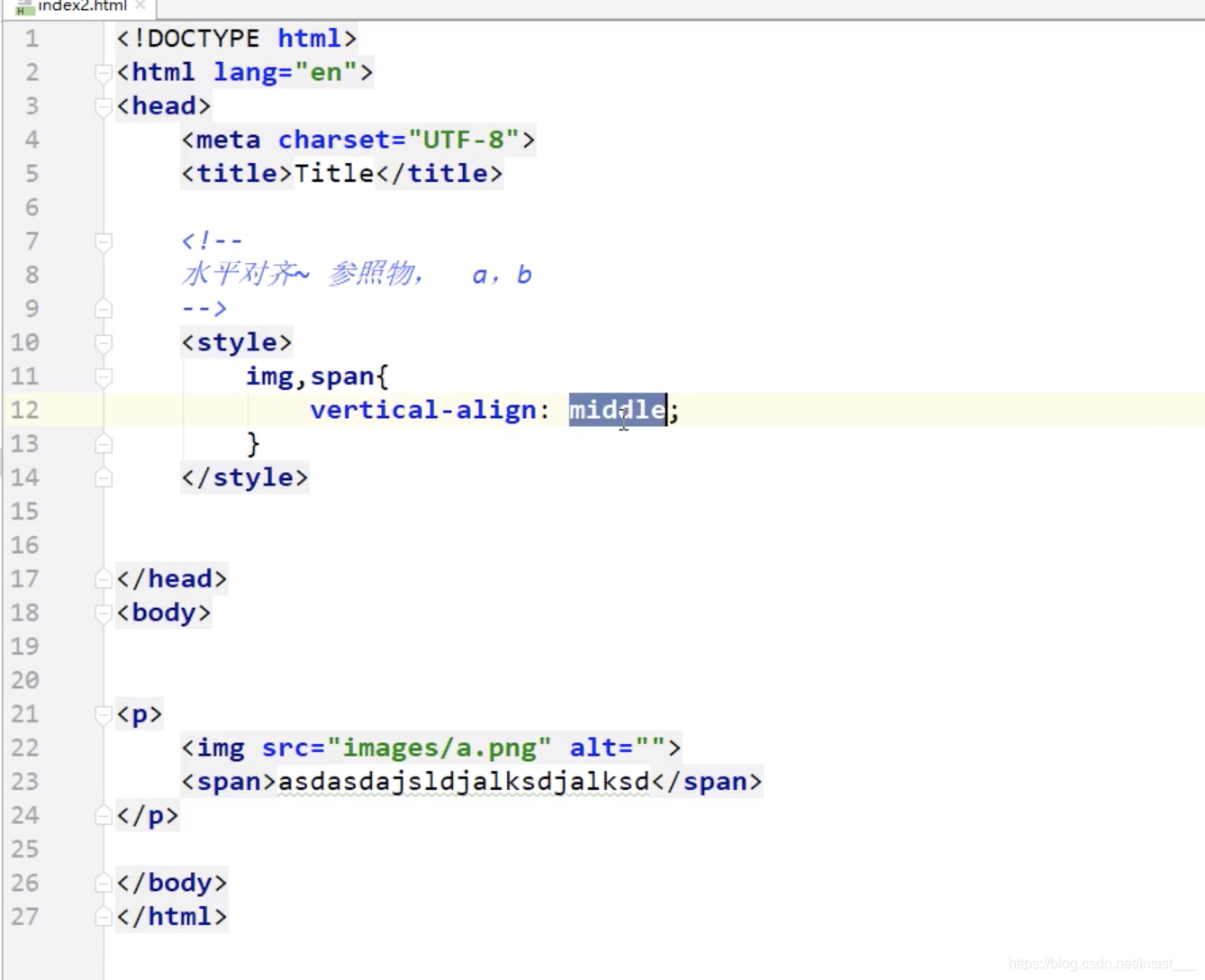1205x980 pixels.
Task: Click the closing p fold marker on line 24
Action: tap(104, 816)
